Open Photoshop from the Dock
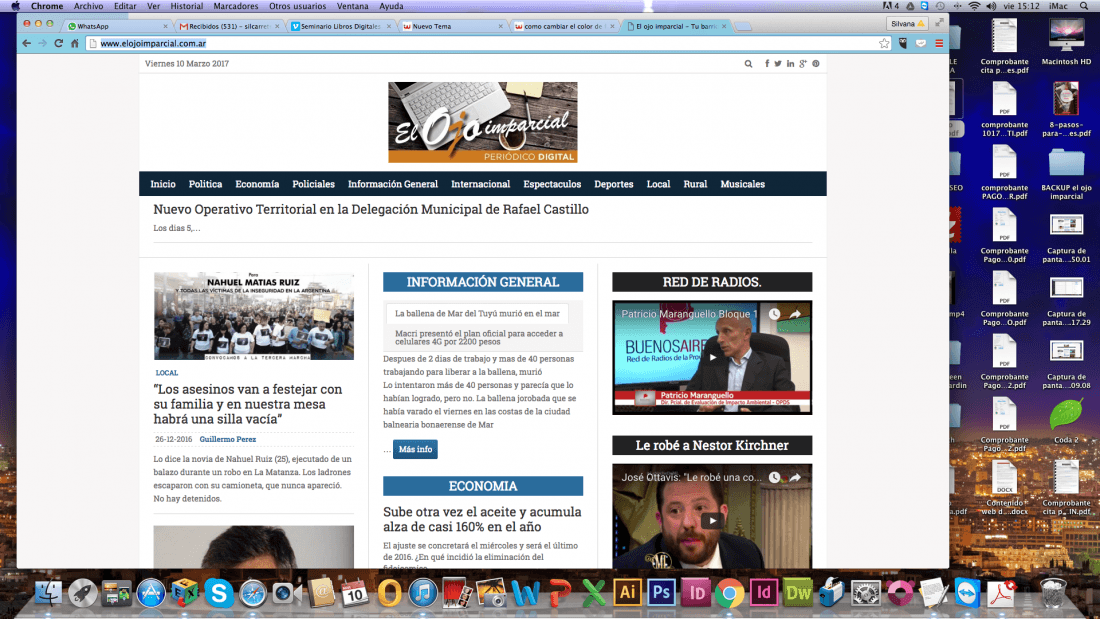Image resolution: width=1100 pixels, height=619 pixels. 662,593
